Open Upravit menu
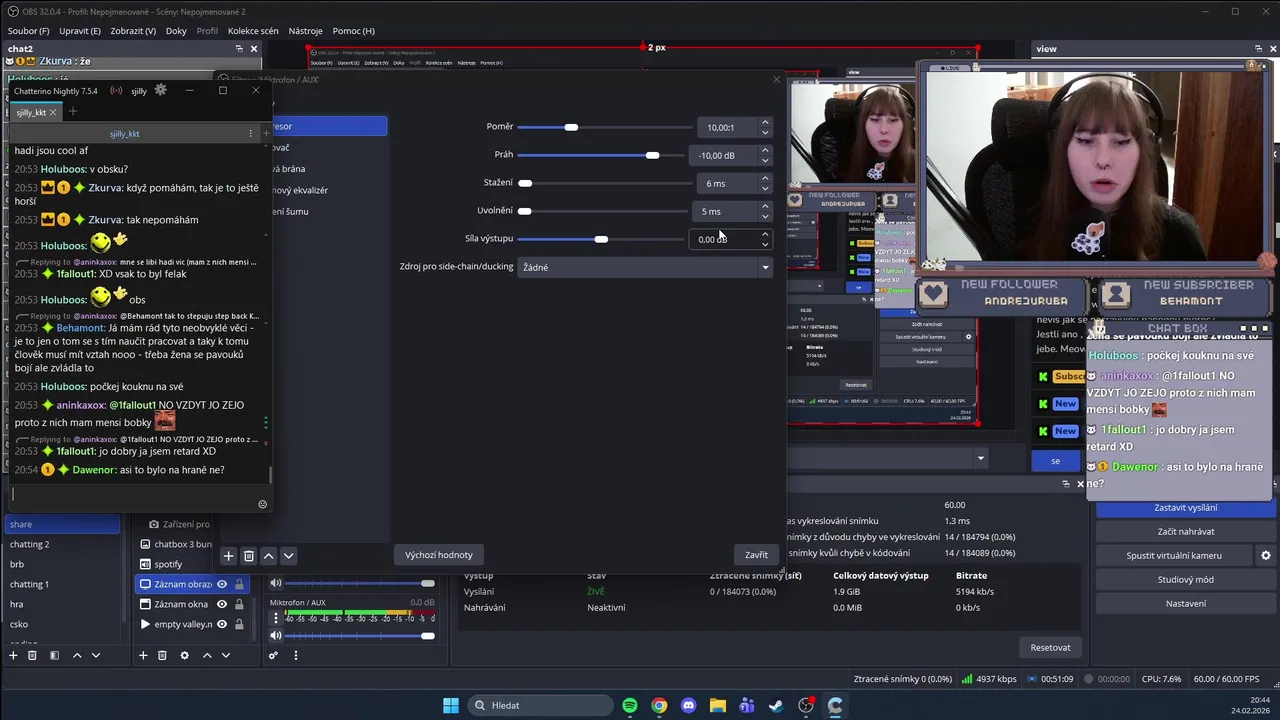This screenshot has height=720, width=1280. [x=80, y=31]
